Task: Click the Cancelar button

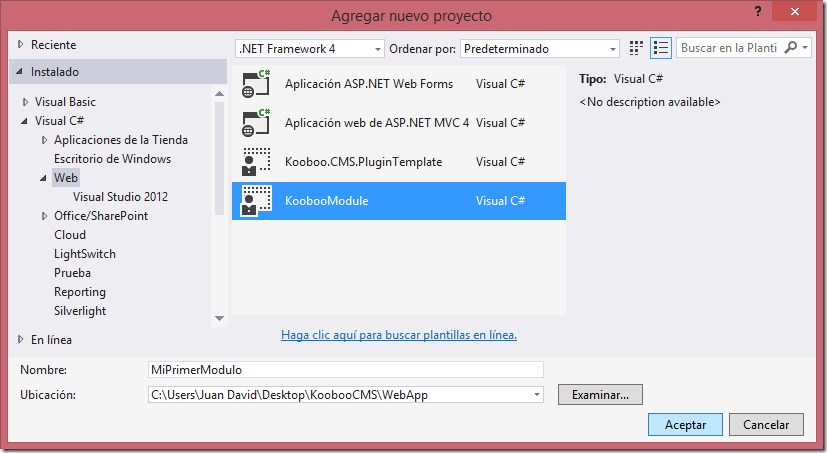Action: (766, 425)
